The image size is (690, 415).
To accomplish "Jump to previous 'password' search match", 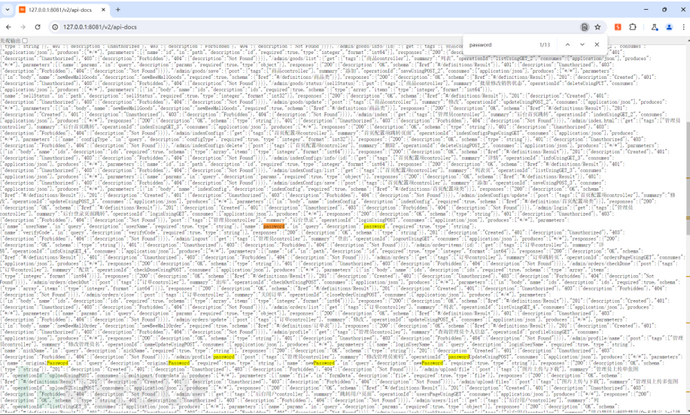I will click(x=567, y=44).
